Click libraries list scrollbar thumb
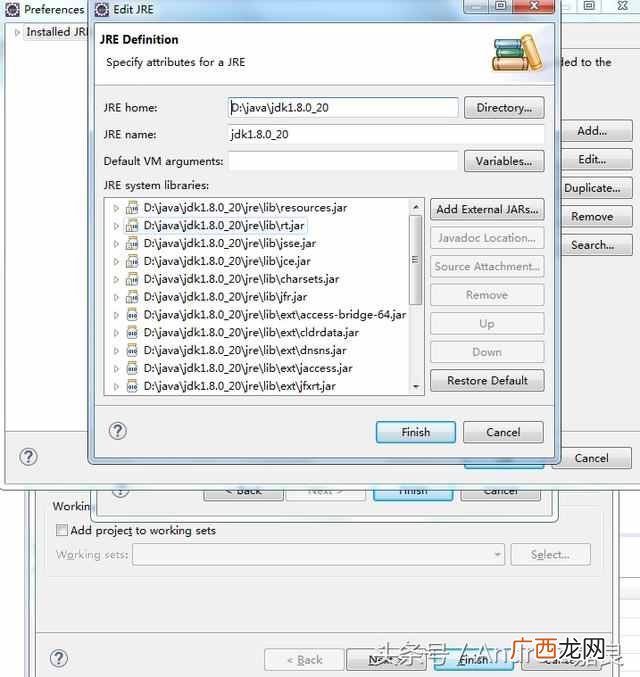Viewport: 640px width, 677px height. [x=415, y=260]
